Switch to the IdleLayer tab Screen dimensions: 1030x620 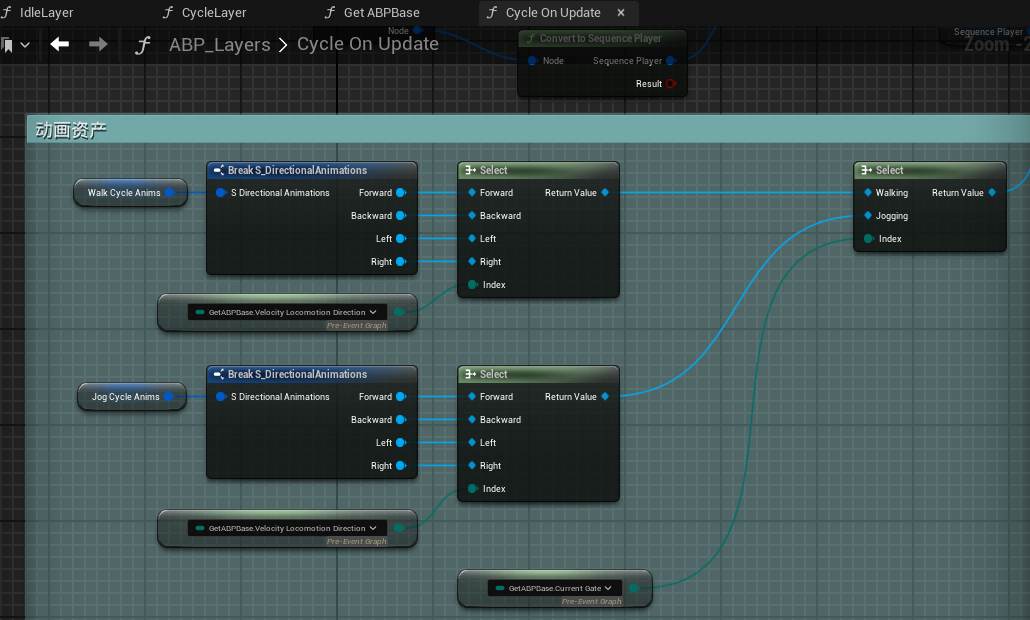(x=37, y=12)
